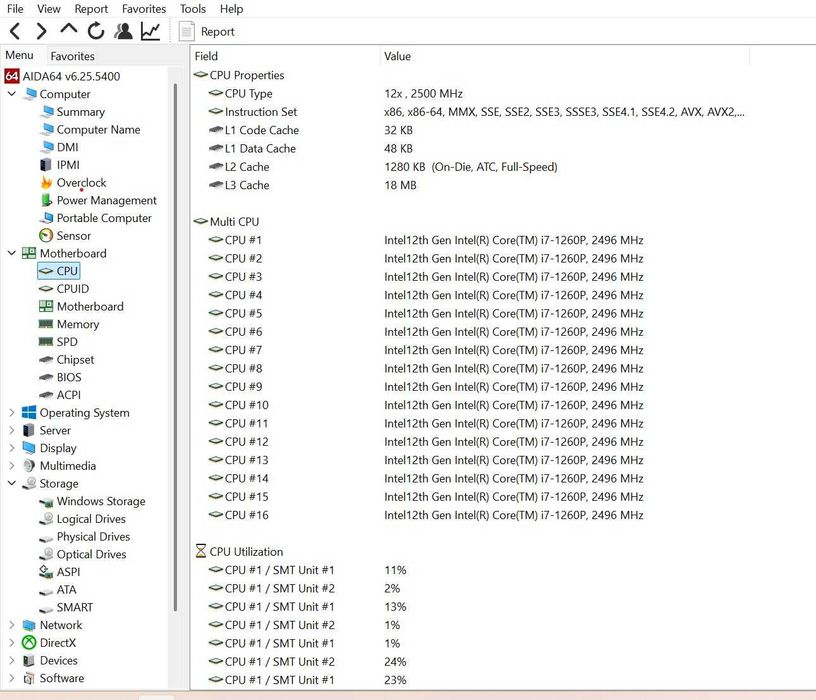Open the SMART item
This screenshot has height=700, width=816.
pos(75,607)
